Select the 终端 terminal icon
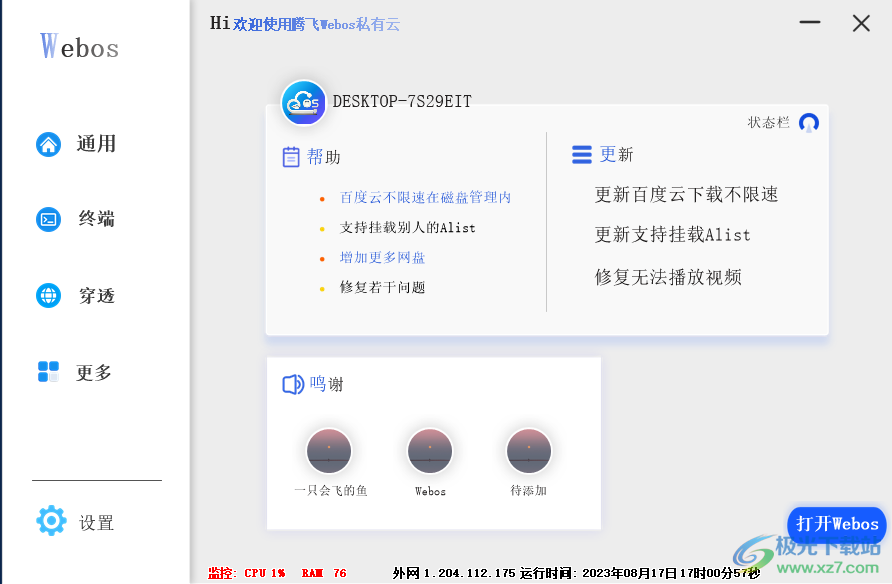This screenshot has height=584, width=892. click(x=48, y=219)
